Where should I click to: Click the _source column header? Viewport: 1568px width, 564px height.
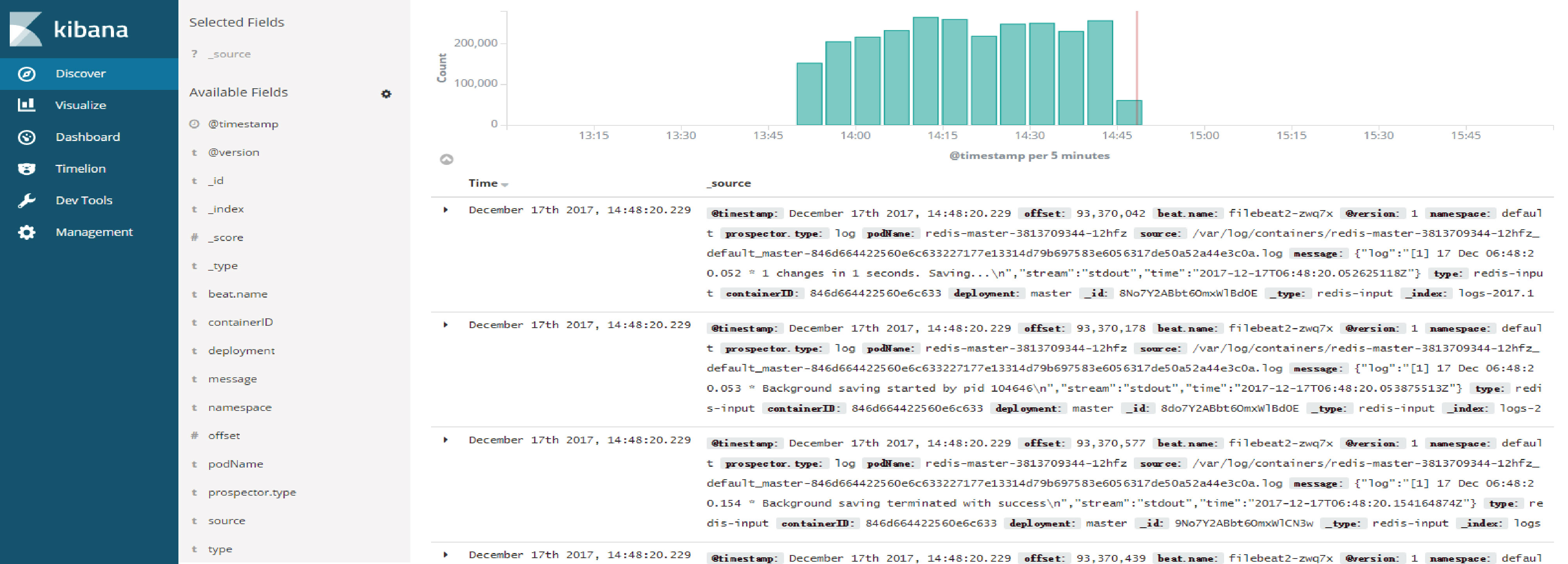[x=729, y=183]
